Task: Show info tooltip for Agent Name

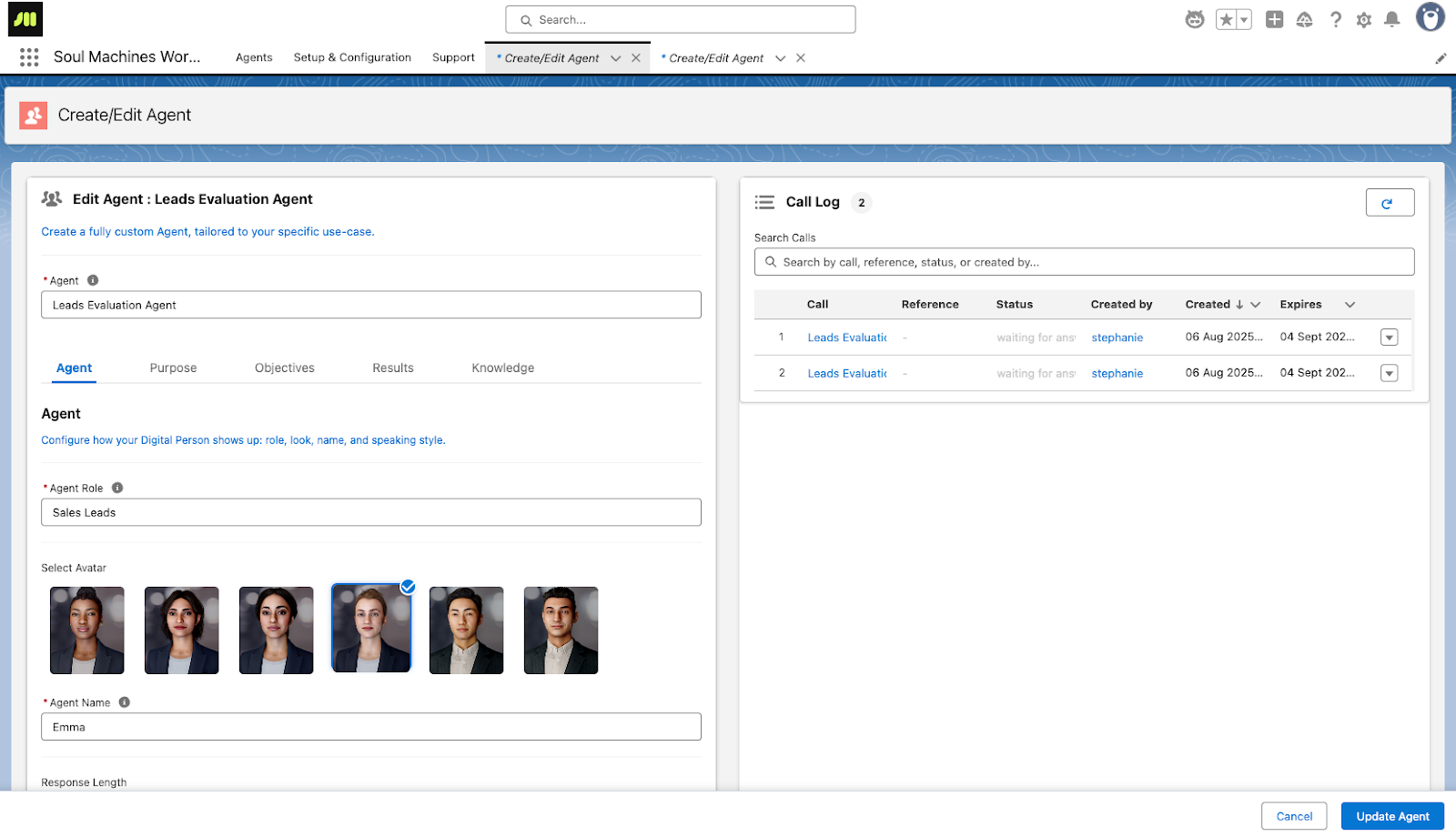Action: [x=125, y=702]
